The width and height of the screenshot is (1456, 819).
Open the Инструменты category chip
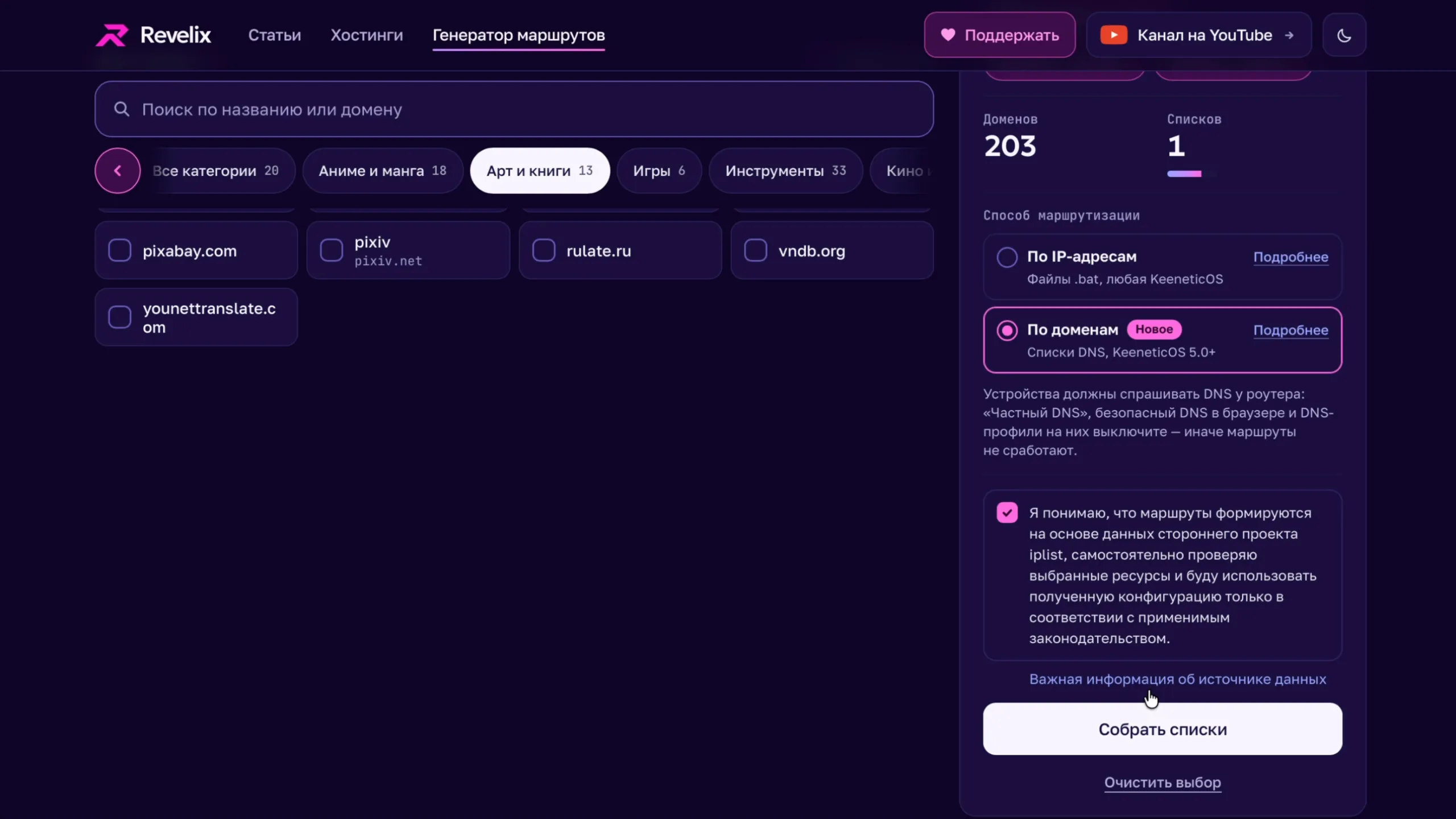(x=785, y=171)
